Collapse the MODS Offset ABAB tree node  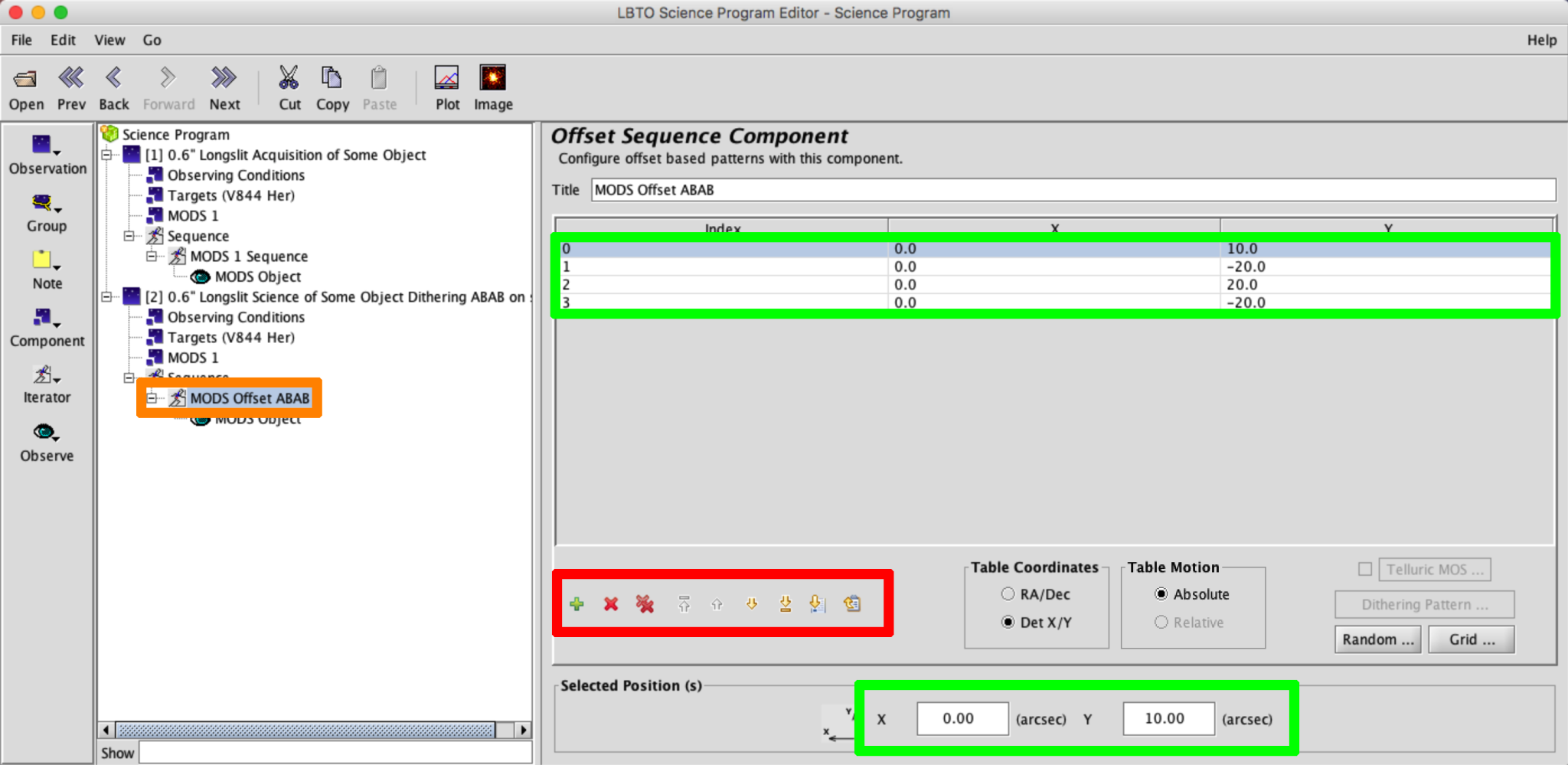point(152,398)
